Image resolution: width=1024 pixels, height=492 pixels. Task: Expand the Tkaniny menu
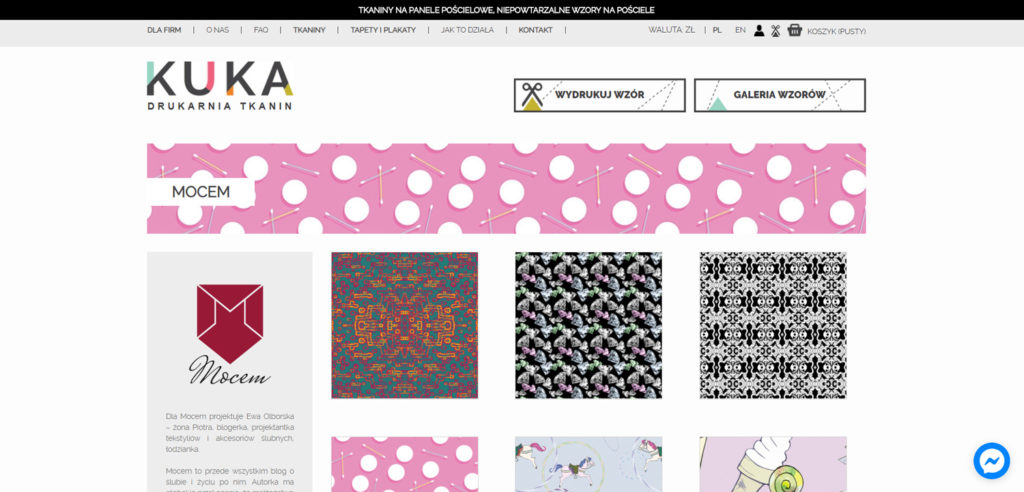[x=309, y=30]
